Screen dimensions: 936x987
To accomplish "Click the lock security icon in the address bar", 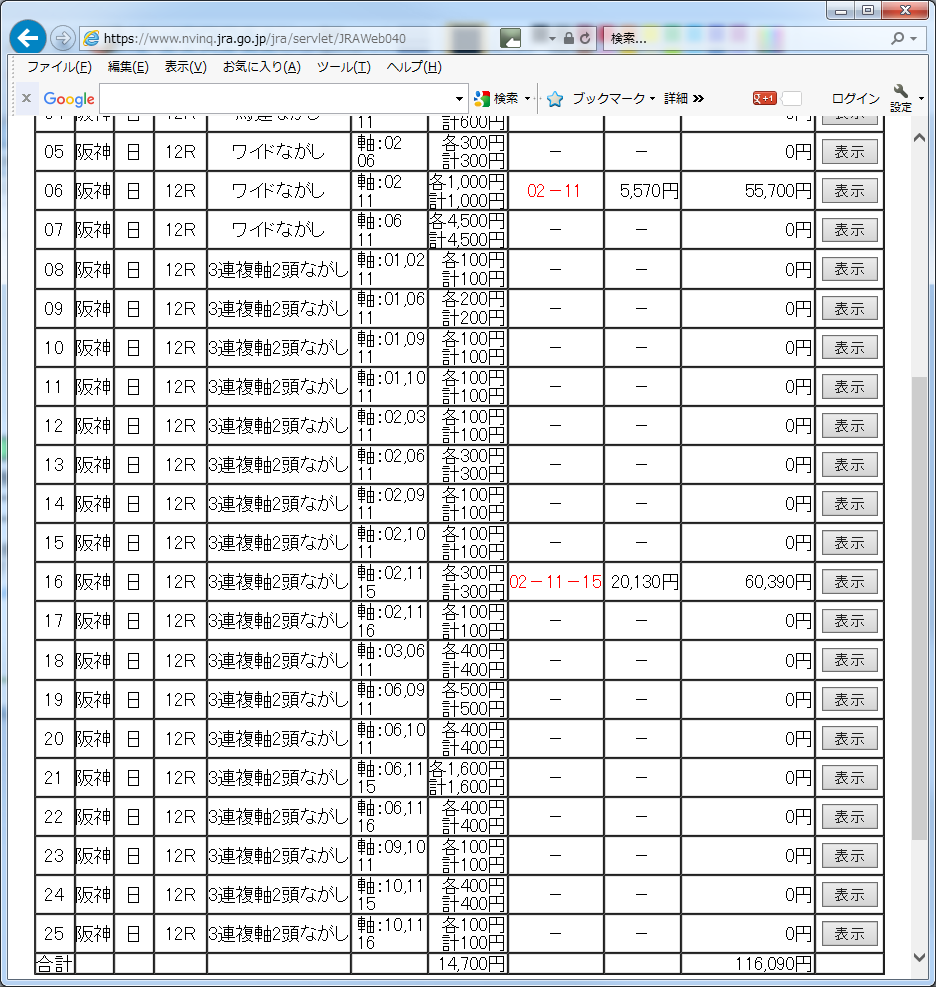I will 568,38.
